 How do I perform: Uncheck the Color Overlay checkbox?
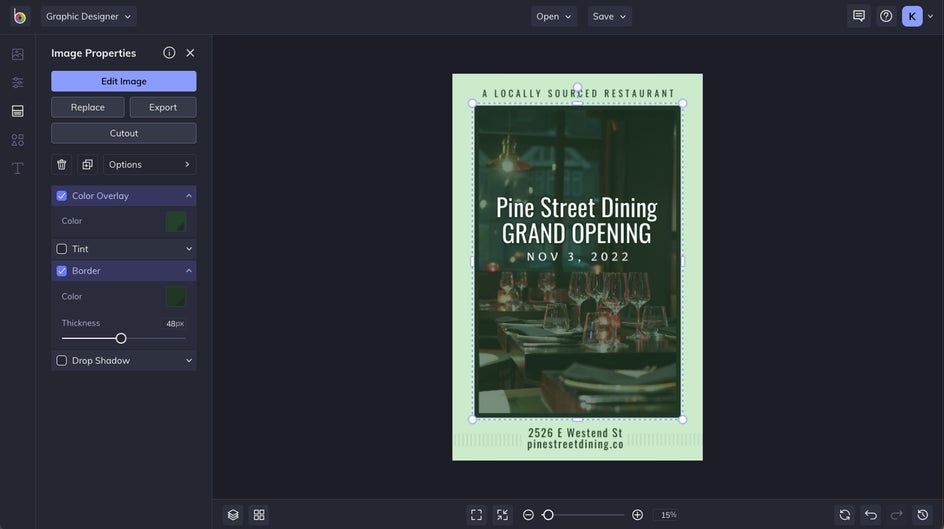(x=62, y=196)
